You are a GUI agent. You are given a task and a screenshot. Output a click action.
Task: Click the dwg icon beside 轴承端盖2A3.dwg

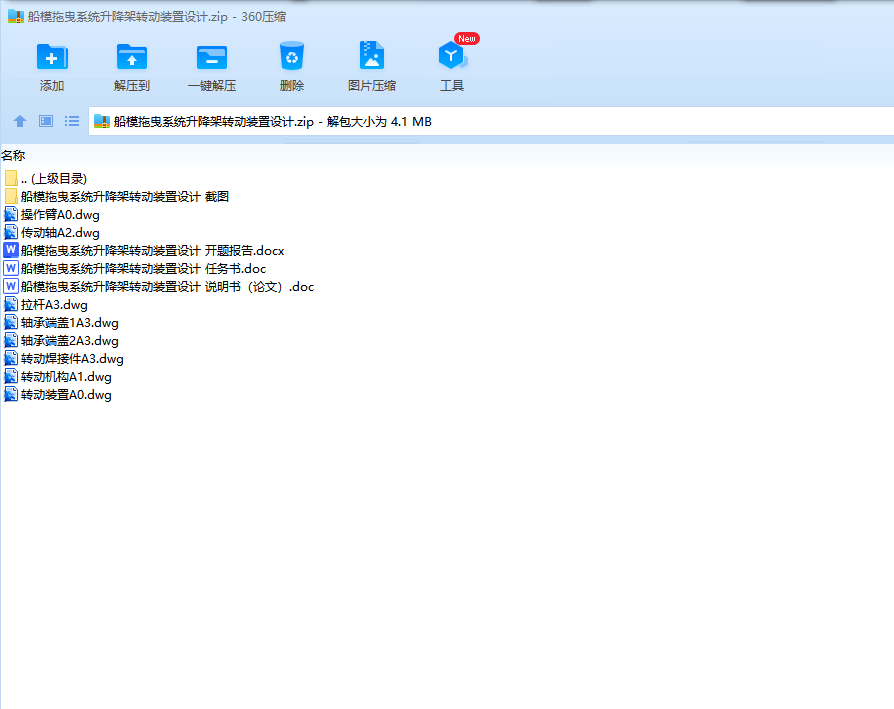coord(11,341)
